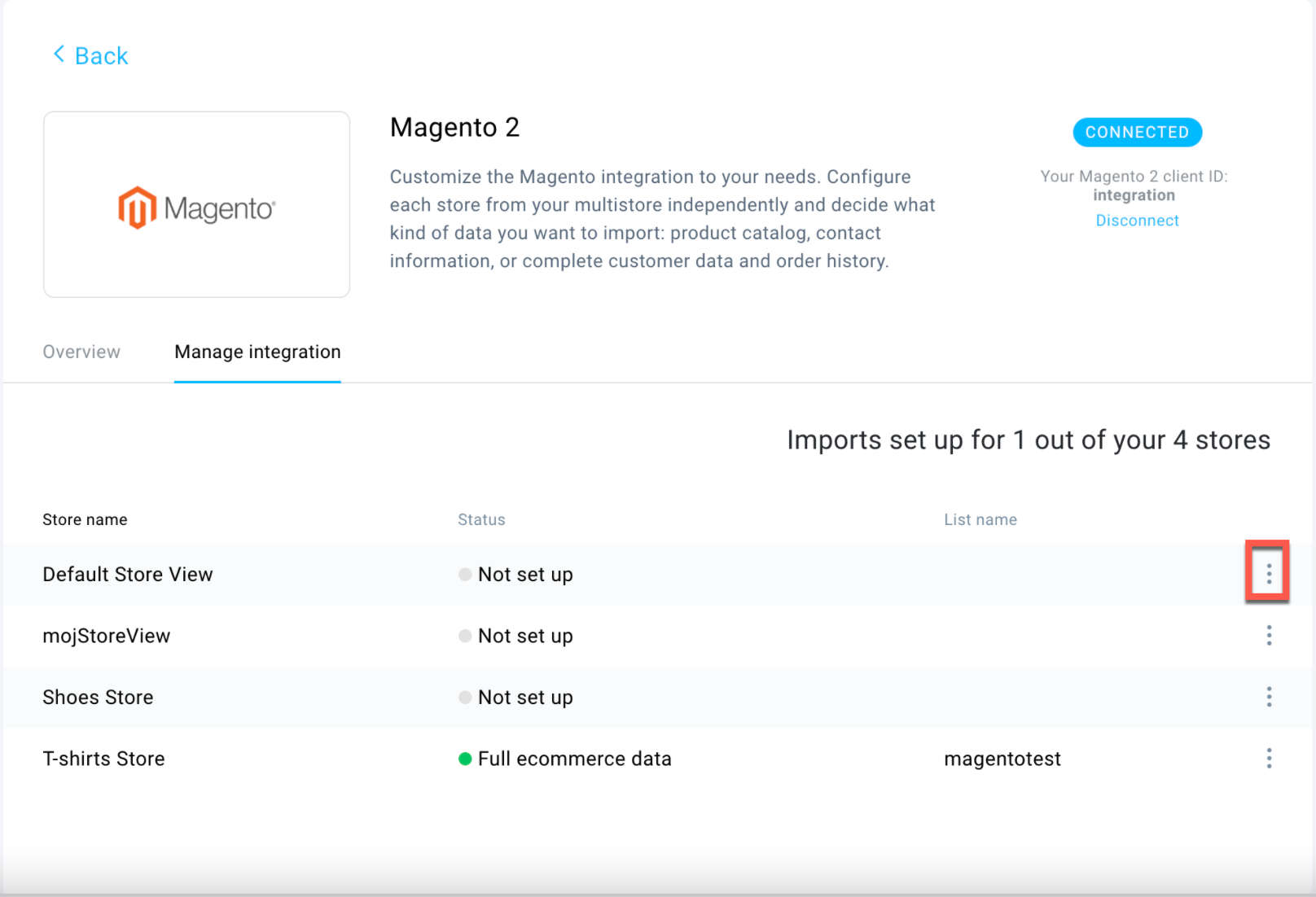Click the Disconnect link
The height and width of the screenshot is (897, 1316).
(x=1137, y=221)
